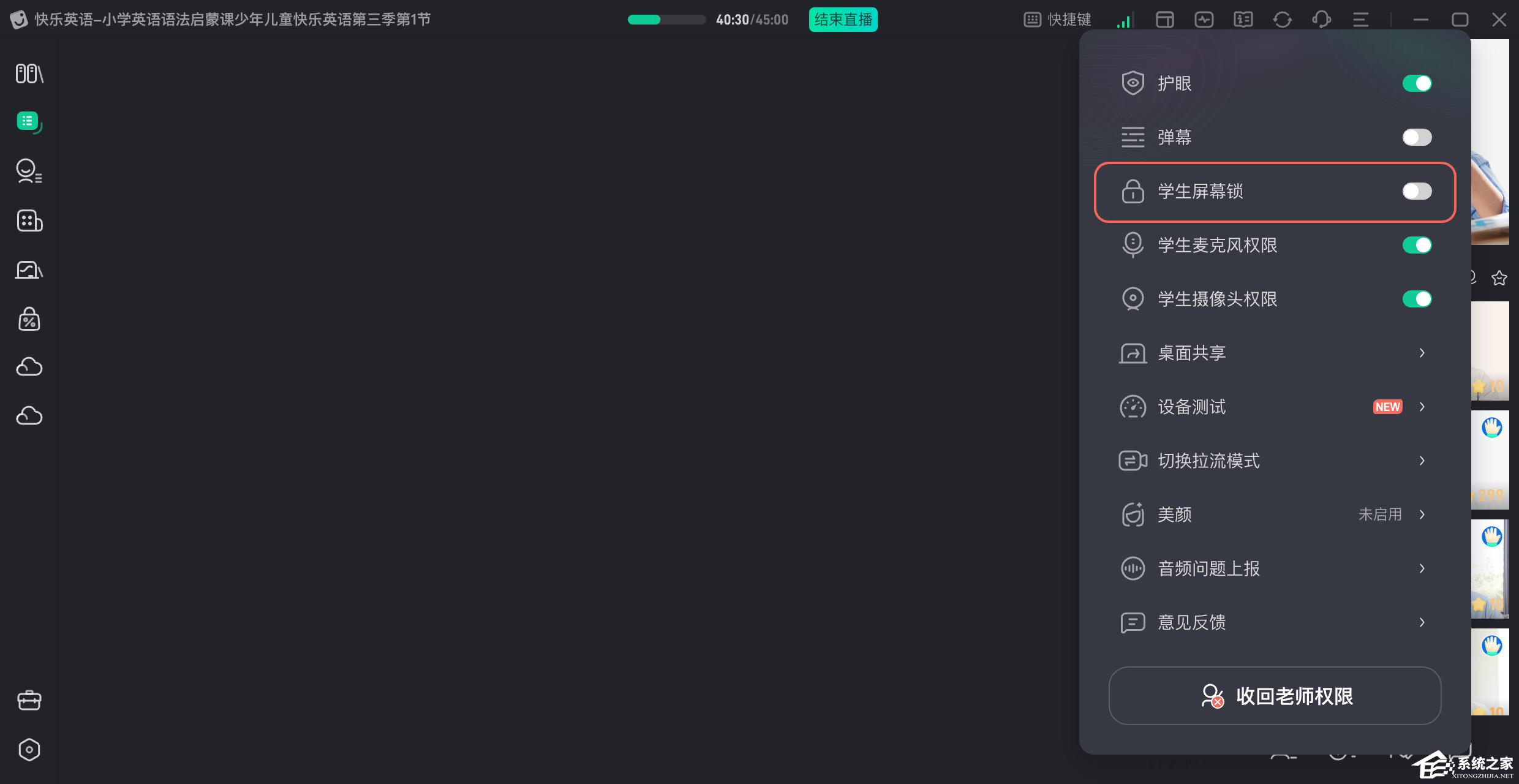Click the 弹幕 label text
Screen dimensions: 1519x784
point(1174,137)
